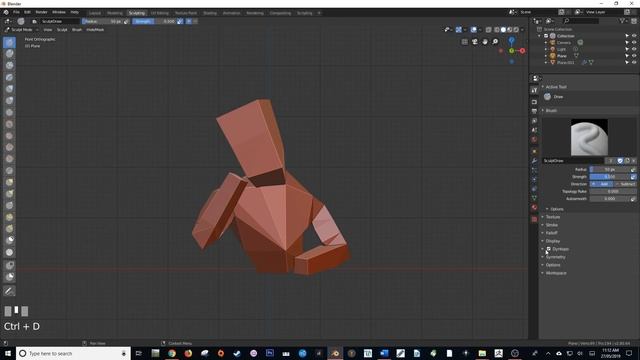Expand the Symmetry panel

tap(555, 257)
